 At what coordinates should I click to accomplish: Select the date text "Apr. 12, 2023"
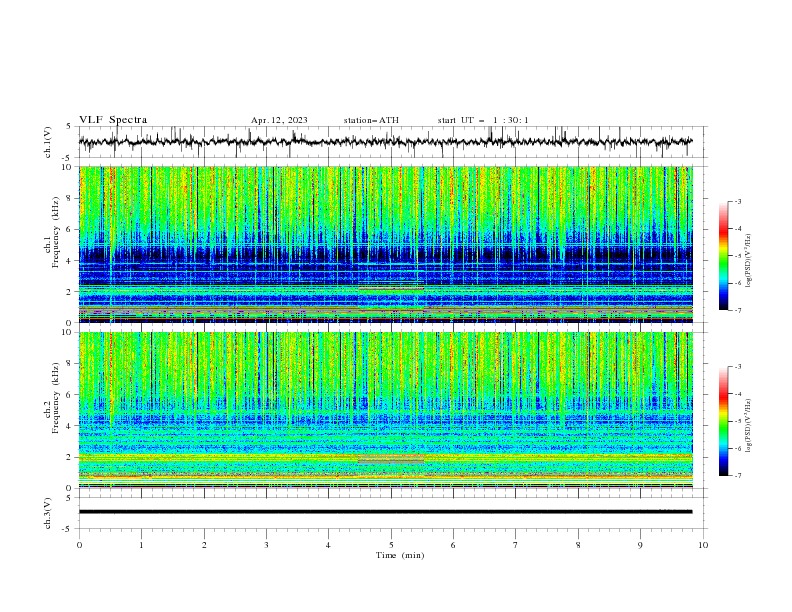tap(279, 120)
